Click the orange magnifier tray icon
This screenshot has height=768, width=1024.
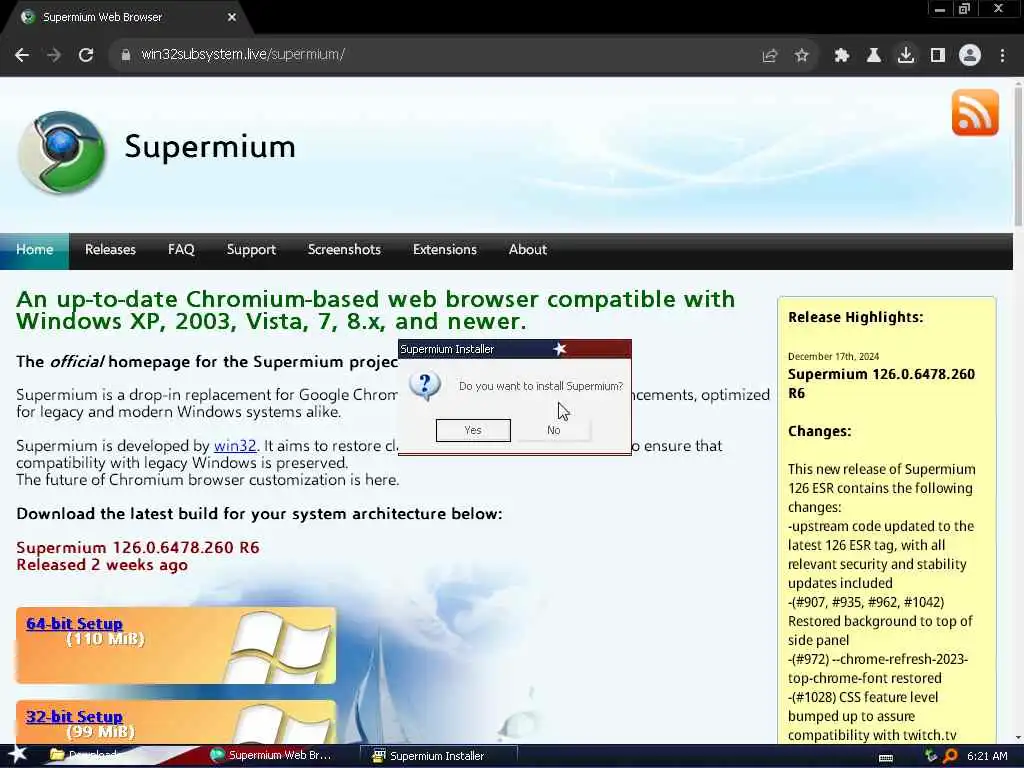point(951,756)
